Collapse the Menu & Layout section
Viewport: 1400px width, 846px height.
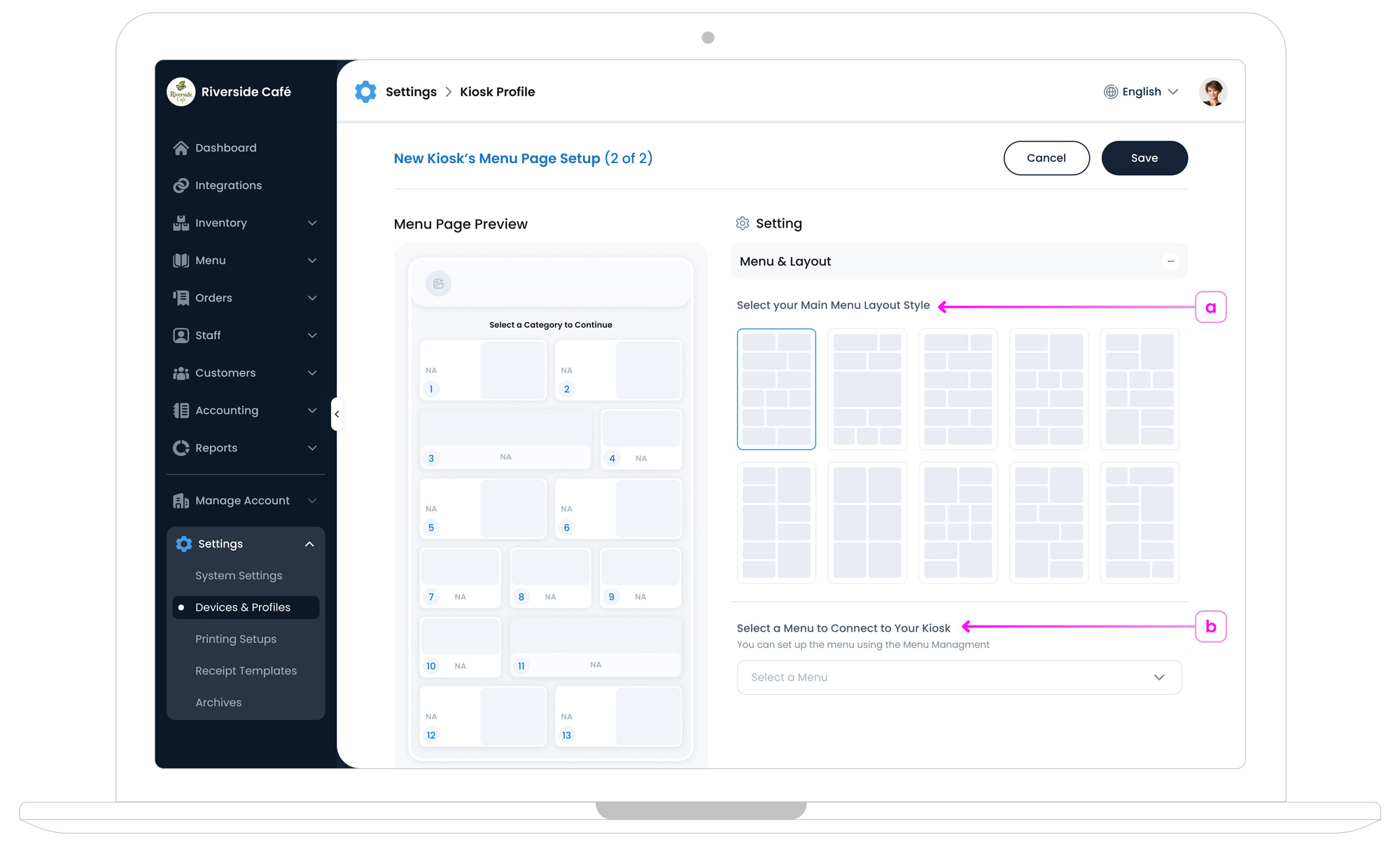point(1170,261)
